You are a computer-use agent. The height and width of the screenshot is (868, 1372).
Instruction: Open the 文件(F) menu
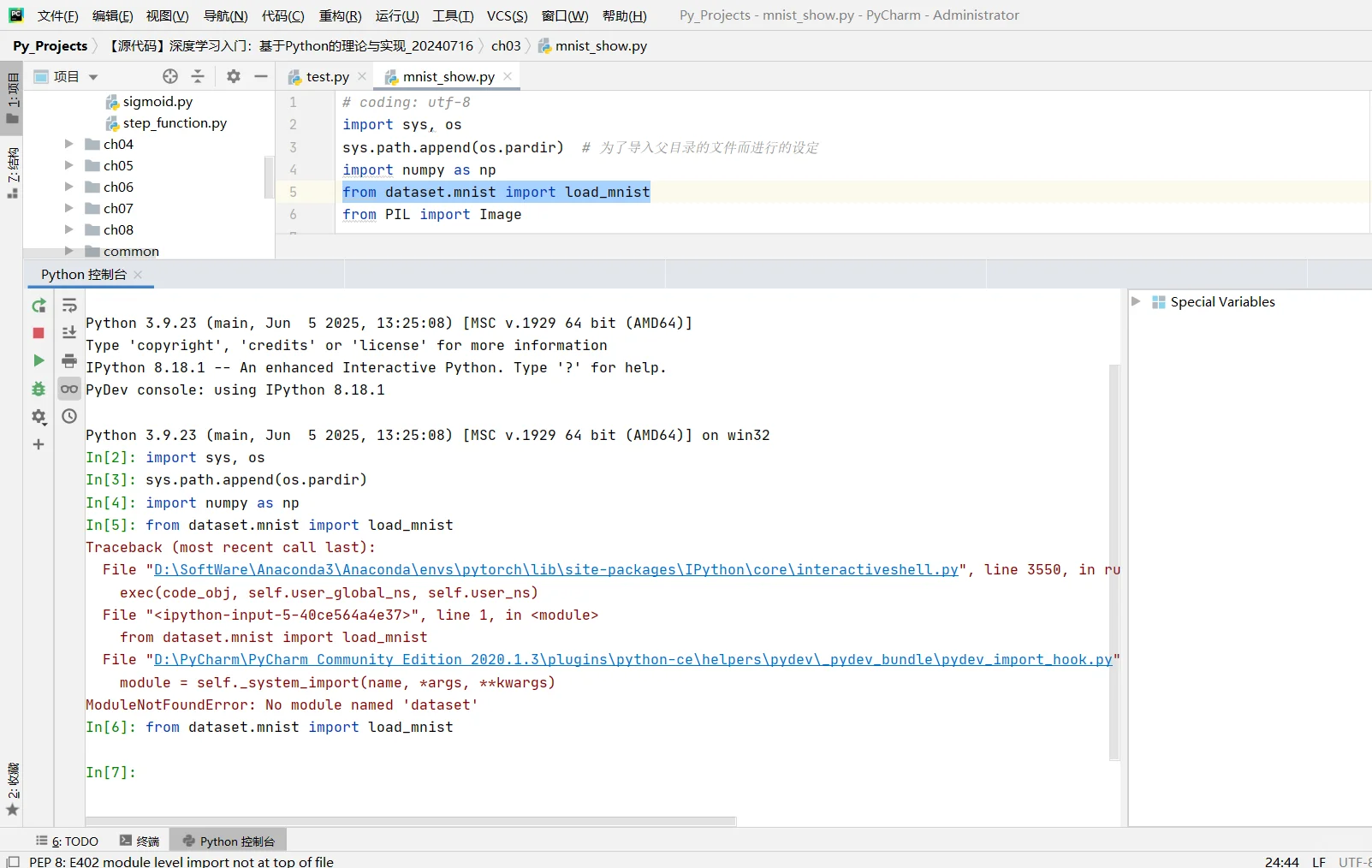[x=58, y=15]
